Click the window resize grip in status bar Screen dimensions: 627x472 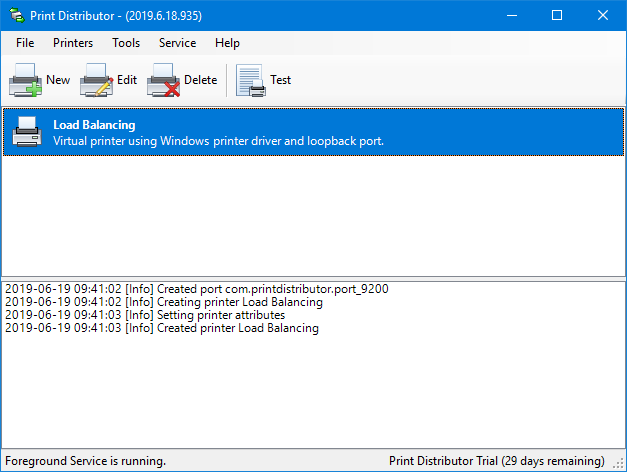619,463
